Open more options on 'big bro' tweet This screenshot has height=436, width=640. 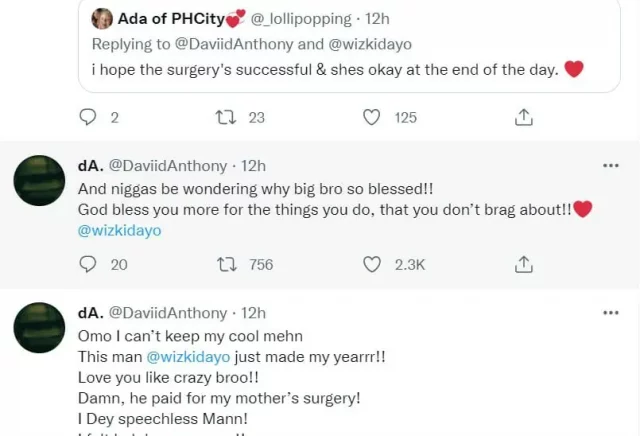[609, 165]
